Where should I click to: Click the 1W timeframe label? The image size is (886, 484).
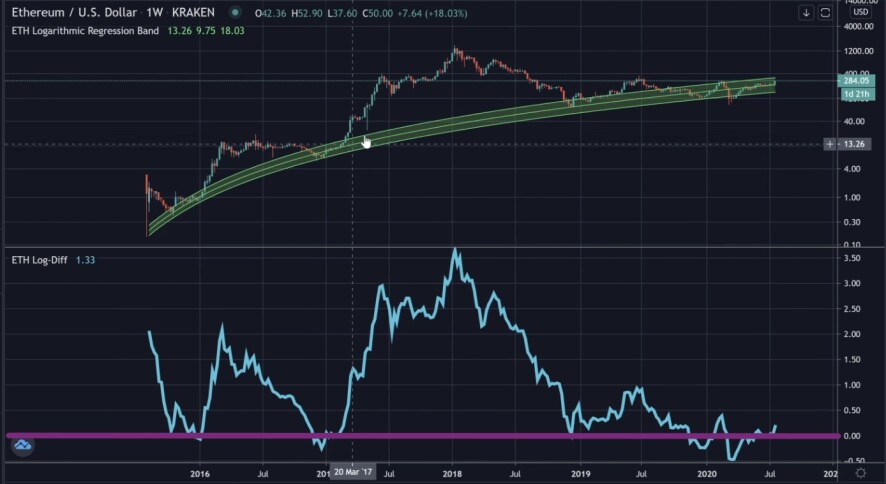tap(155, 12)
